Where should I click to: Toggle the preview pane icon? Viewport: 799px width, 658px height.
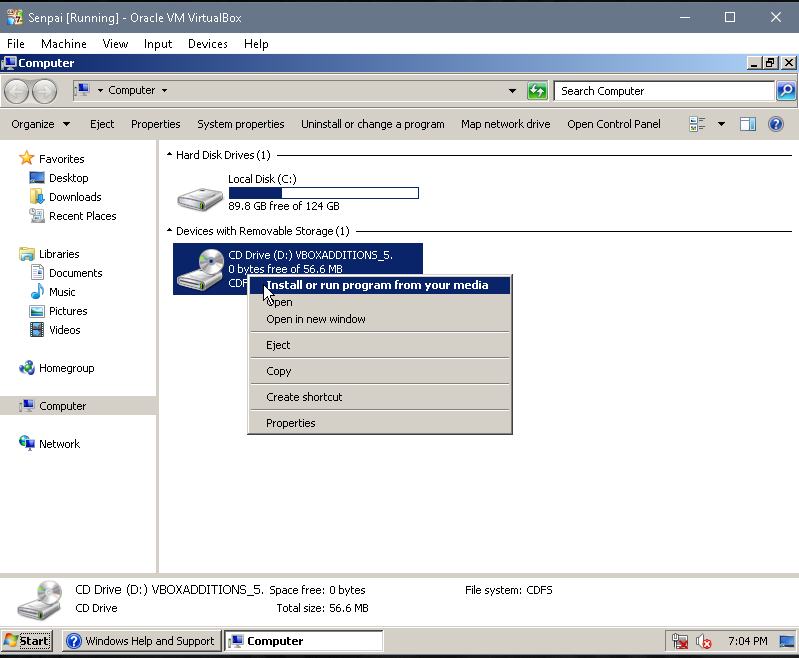pos(748,124)
